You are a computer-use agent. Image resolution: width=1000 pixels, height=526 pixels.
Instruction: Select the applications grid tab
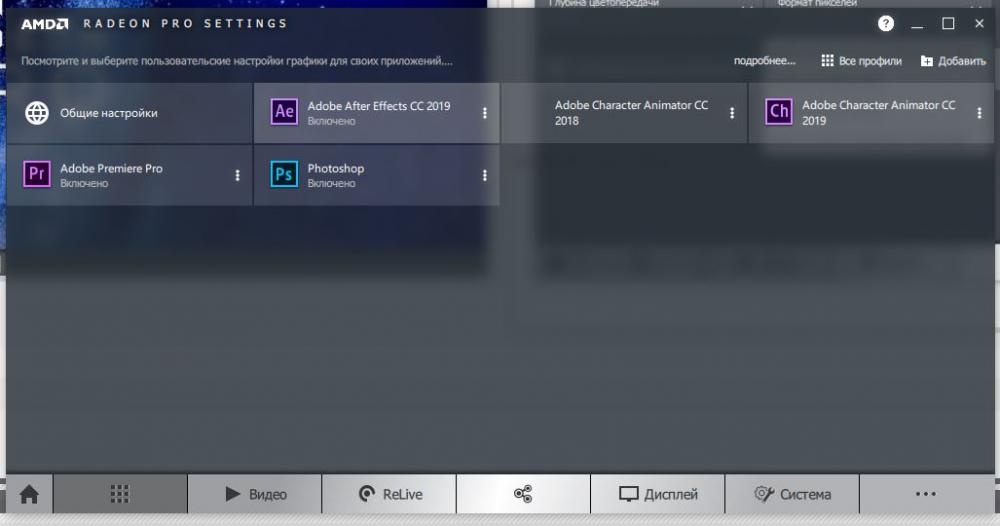[120, 494]
